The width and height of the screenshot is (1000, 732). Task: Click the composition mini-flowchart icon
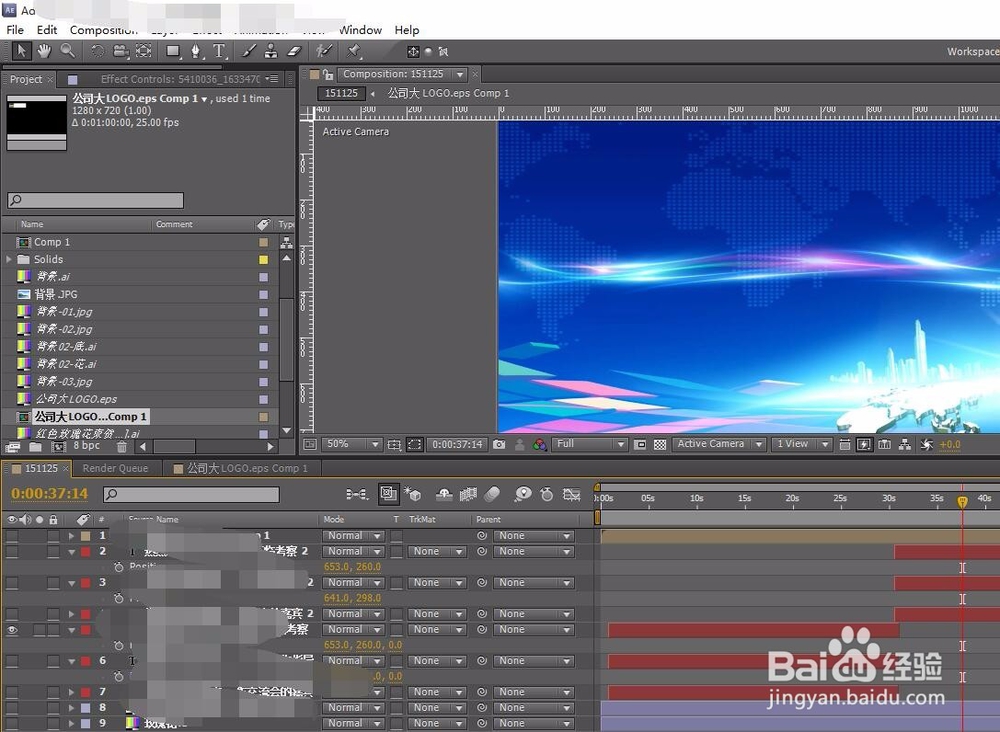357,494
